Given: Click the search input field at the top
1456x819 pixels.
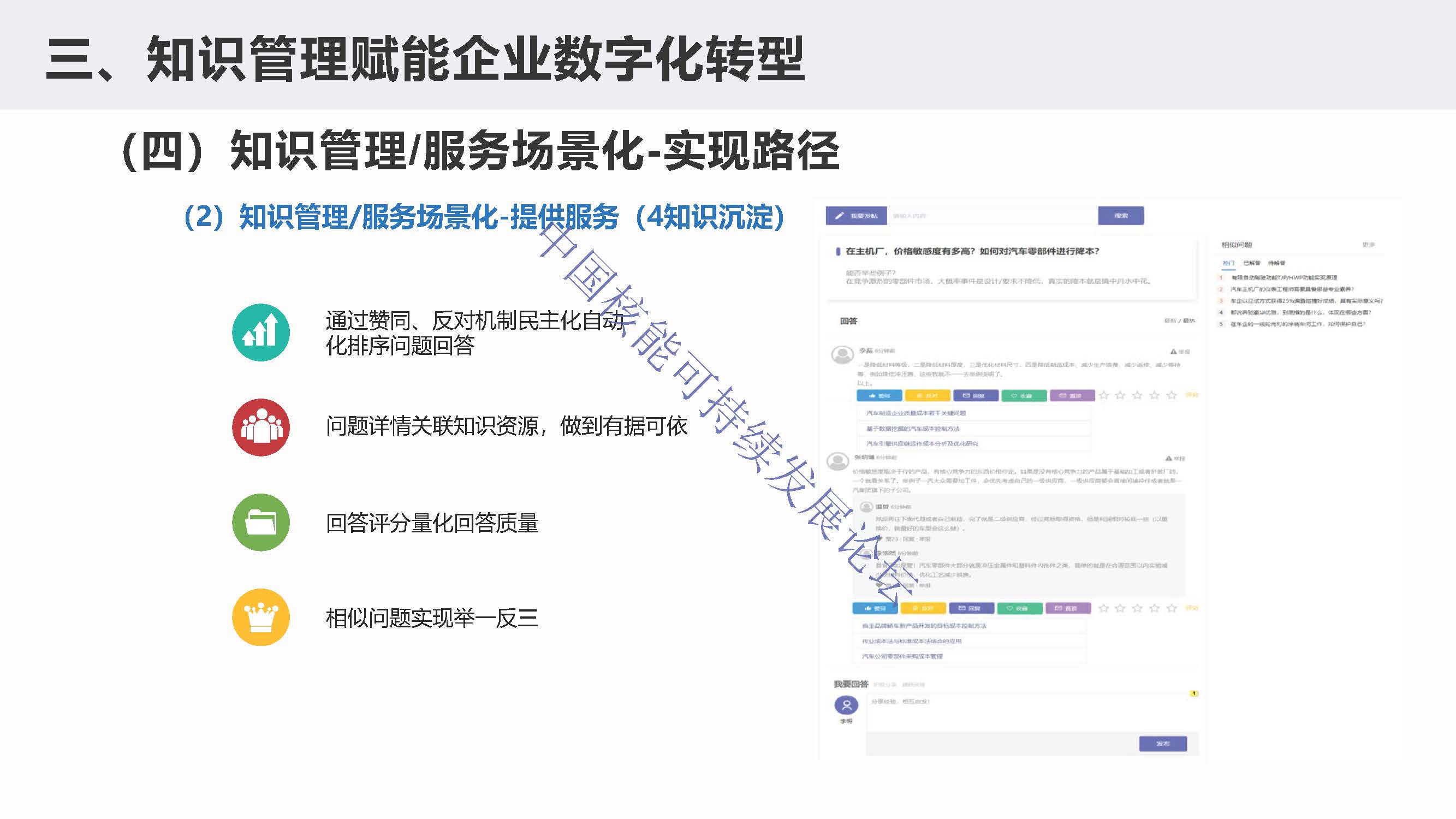Looking at the screenshot, I should 992,216.
